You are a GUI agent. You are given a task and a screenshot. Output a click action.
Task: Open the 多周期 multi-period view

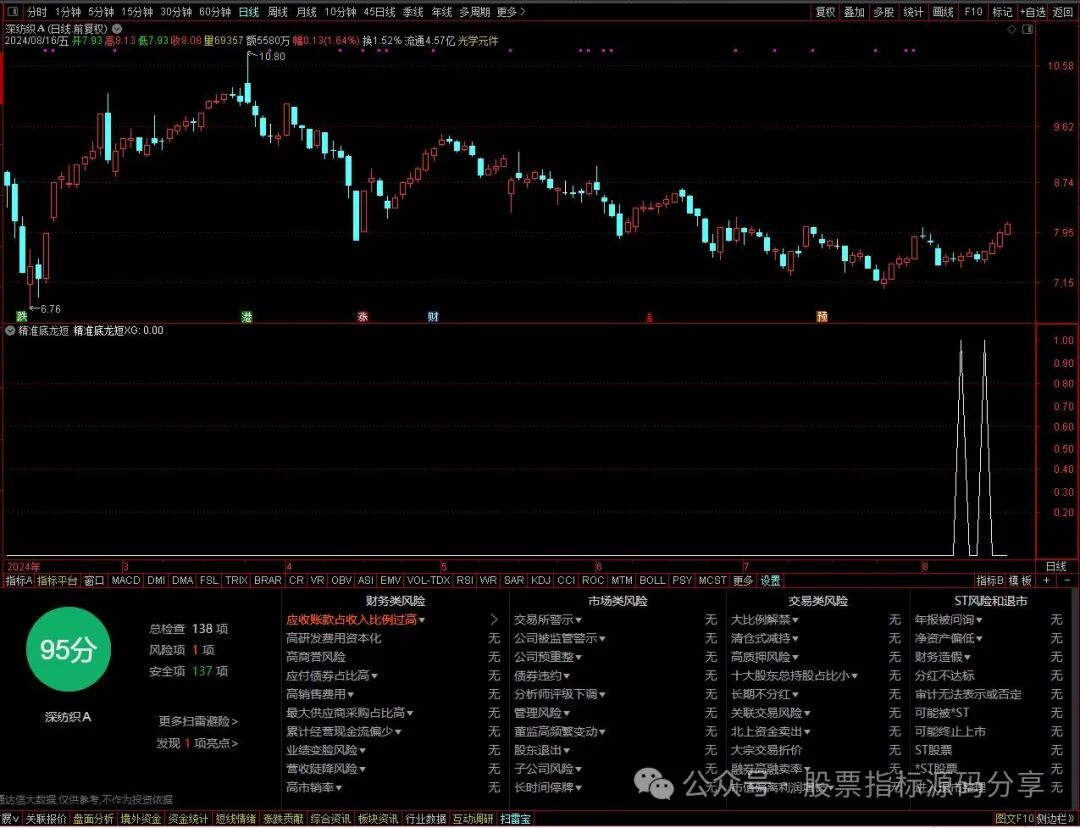[475, 12]
